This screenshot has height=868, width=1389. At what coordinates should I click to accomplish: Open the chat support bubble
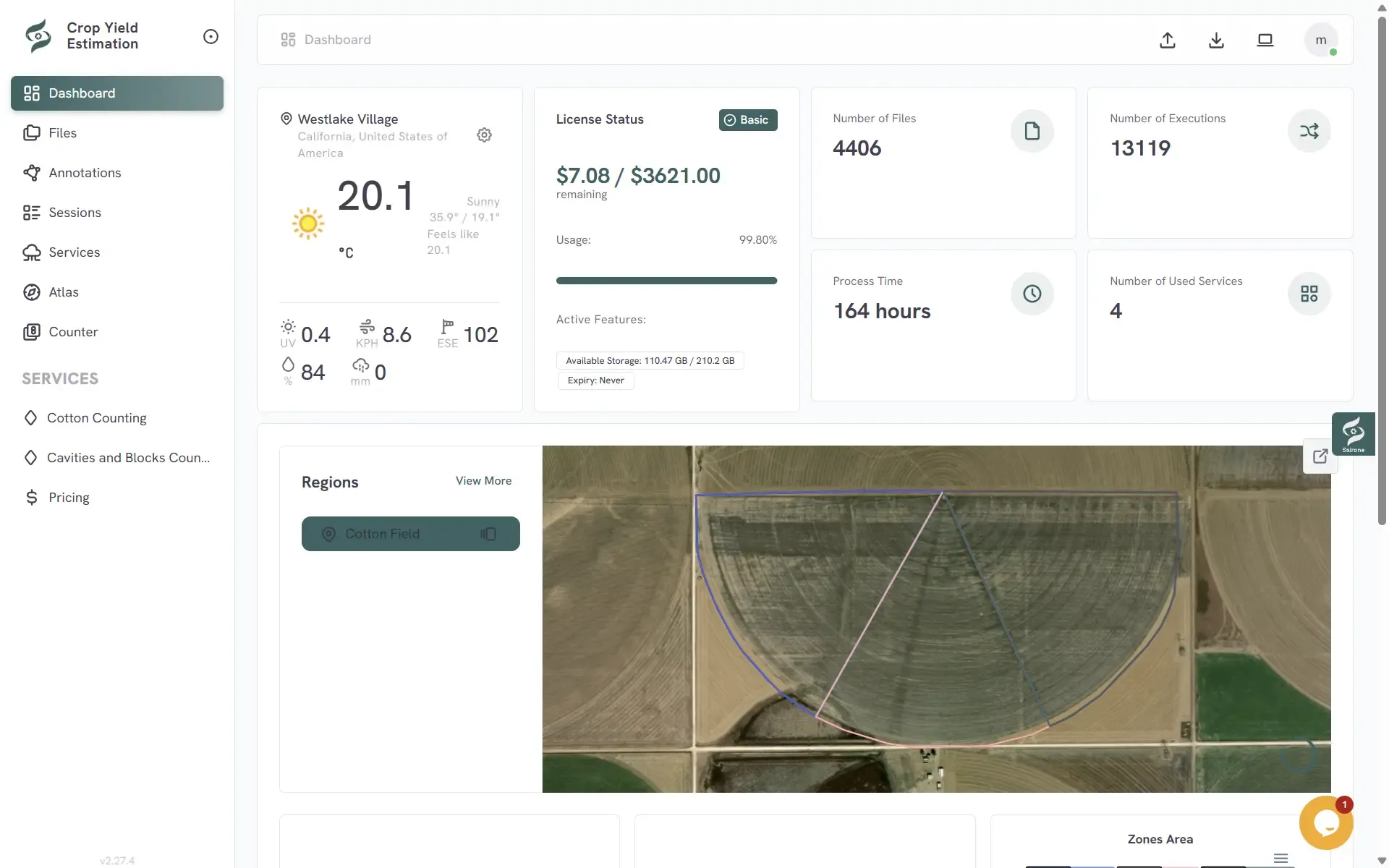(x=1326, y=823)
